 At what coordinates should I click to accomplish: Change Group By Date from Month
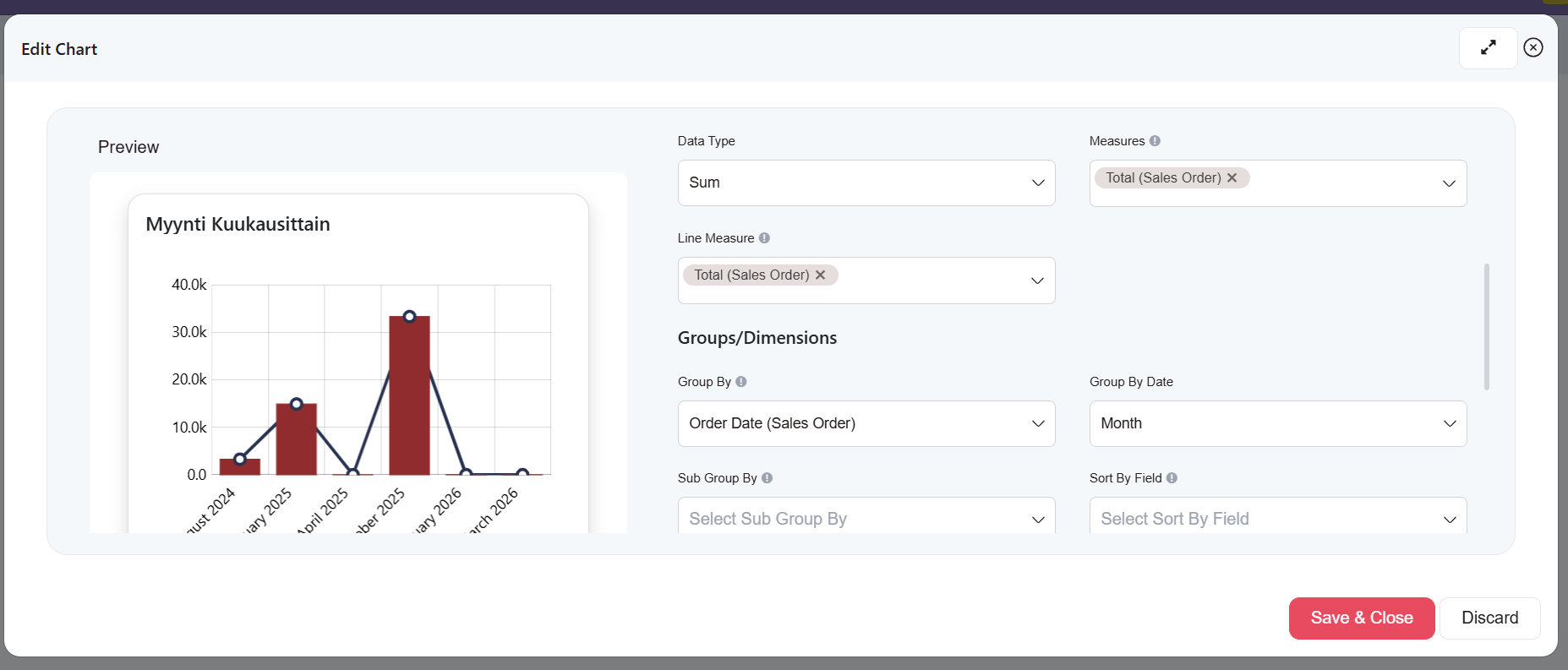click(x=1277, y=423)
